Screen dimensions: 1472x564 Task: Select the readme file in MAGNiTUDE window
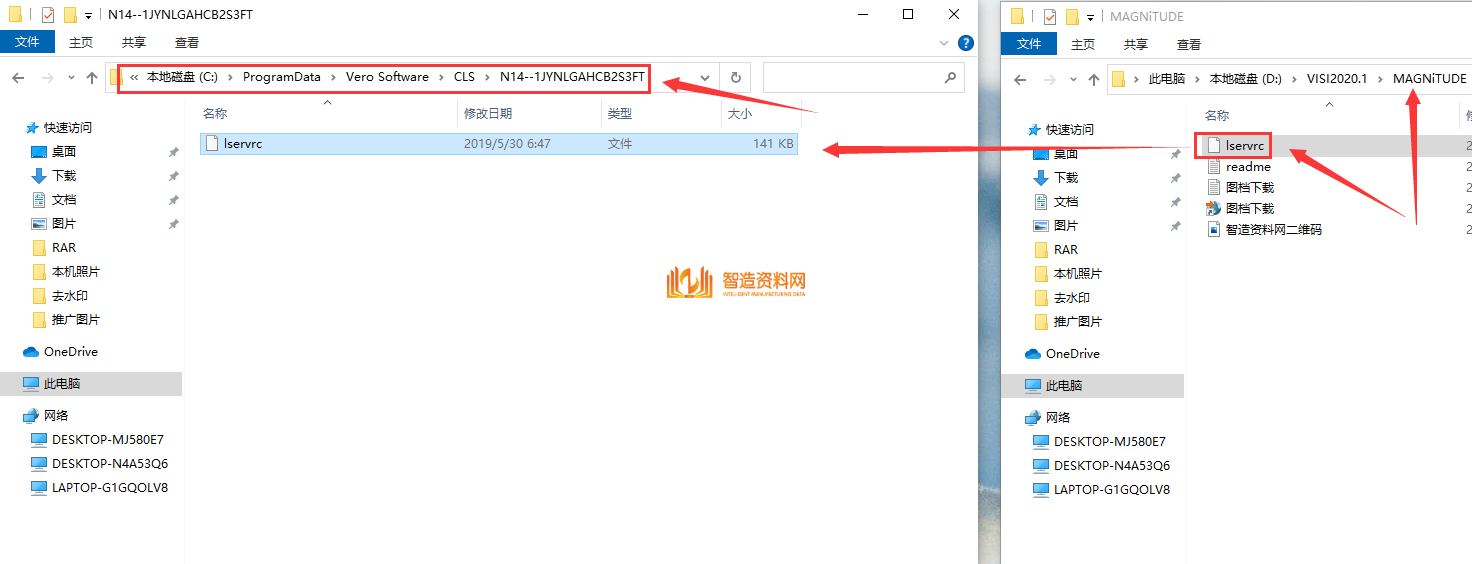(1248, 167)
